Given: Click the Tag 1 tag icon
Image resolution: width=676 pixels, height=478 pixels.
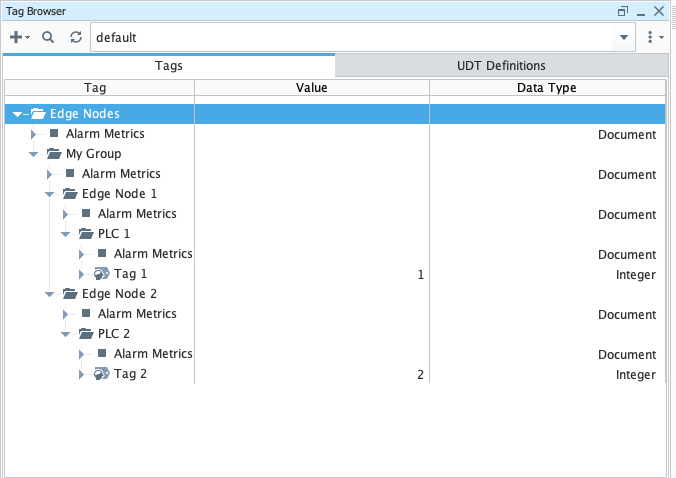Looking at the screenshot, I should point(101,274).
